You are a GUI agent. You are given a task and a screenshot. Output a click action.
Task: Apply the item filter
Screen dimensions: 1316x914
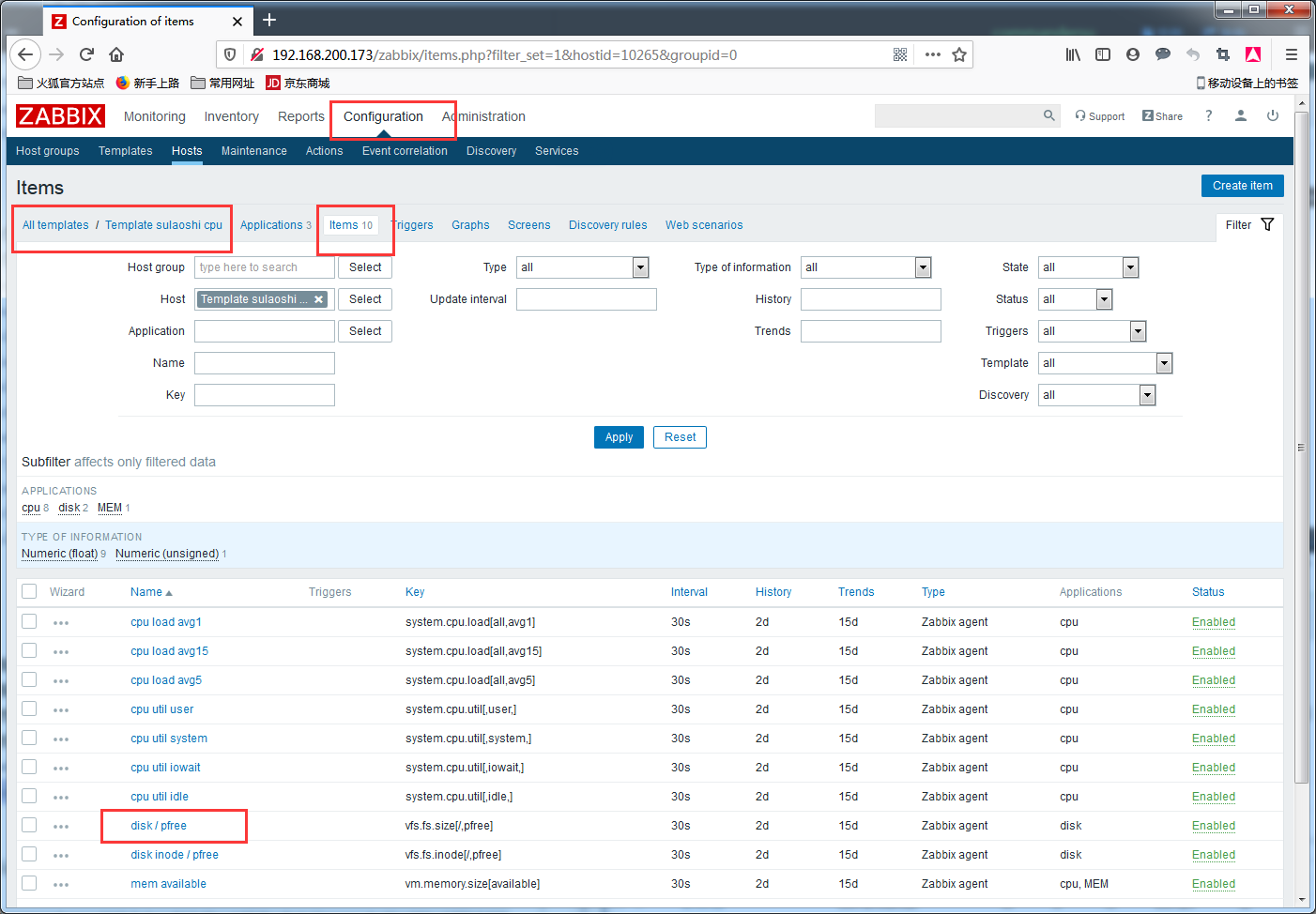click(619, 437)
